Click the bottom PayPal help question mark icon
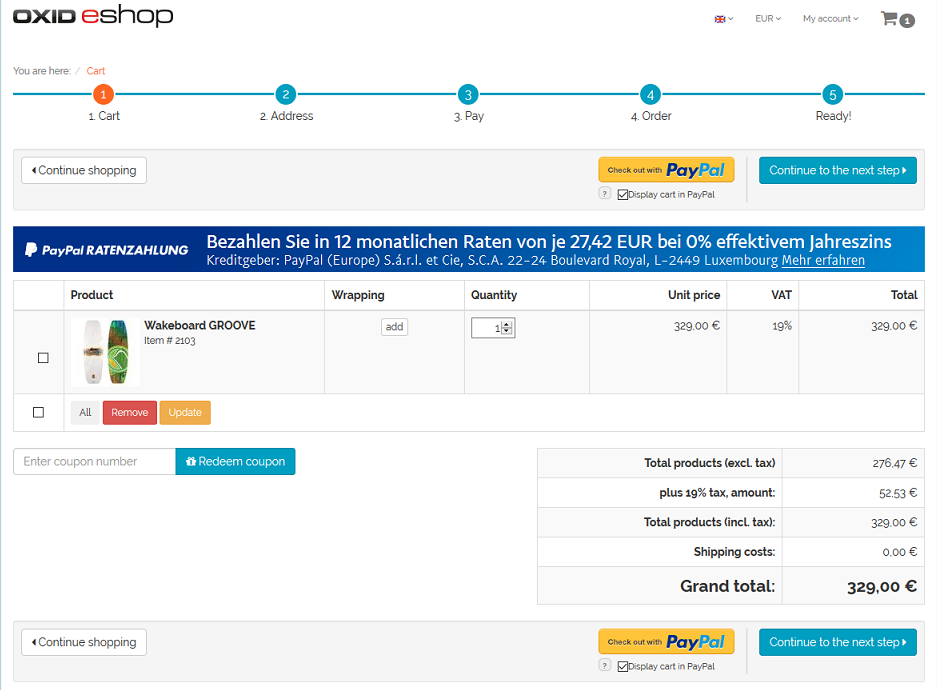This screenshot has height=690, width=937. coord(605,666)
